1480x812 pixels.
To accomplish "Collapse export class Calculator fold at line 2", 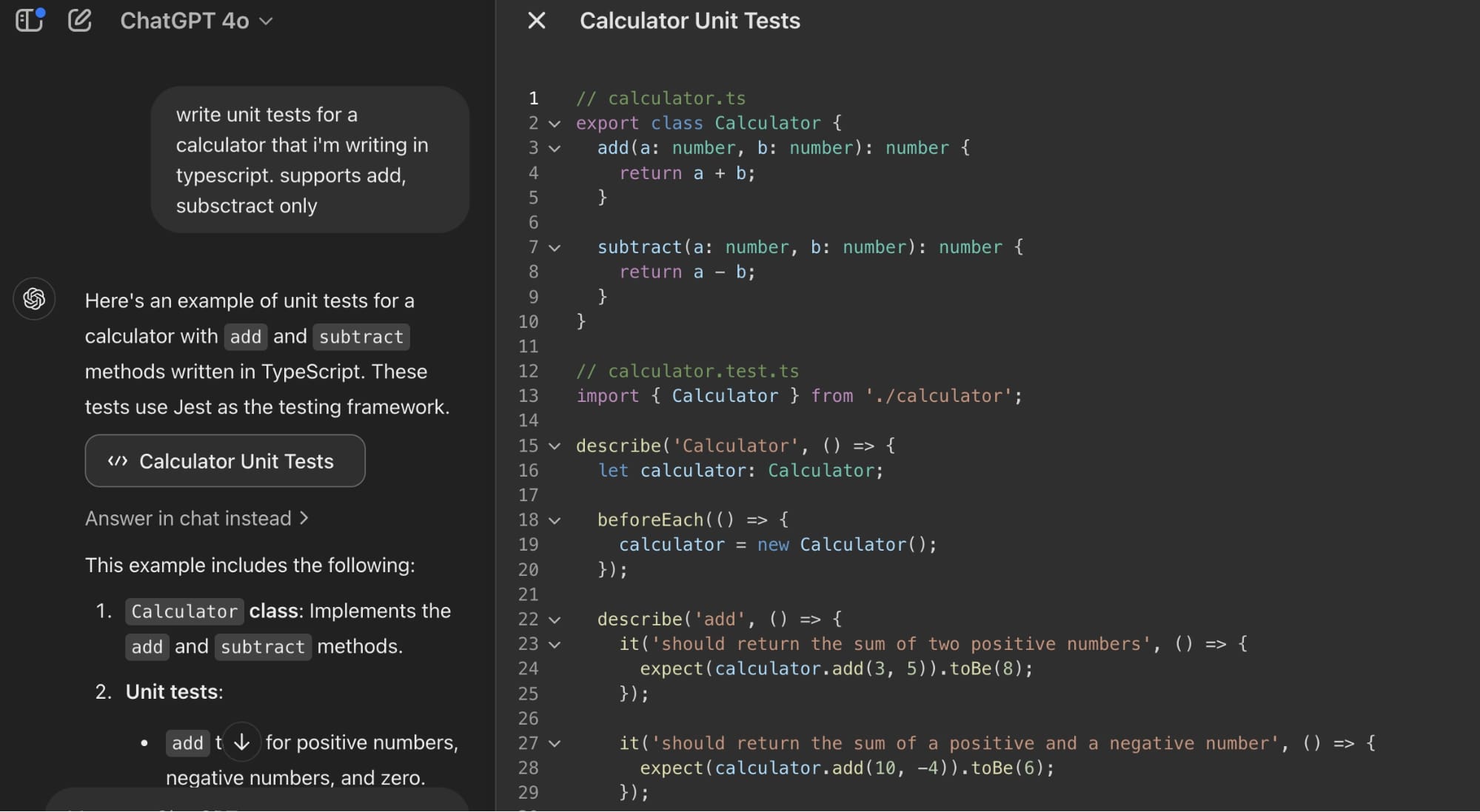I will click(555, 124).
